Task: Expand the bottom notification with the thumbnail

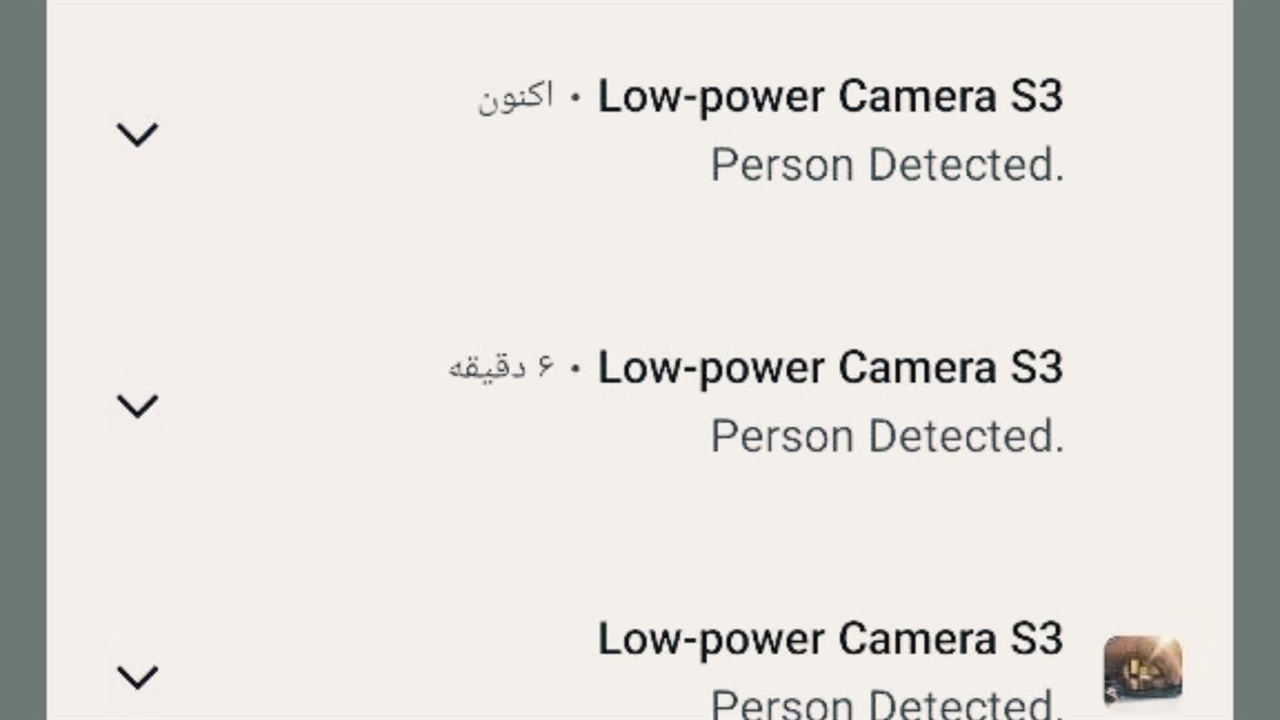Action: pos(137,677)
